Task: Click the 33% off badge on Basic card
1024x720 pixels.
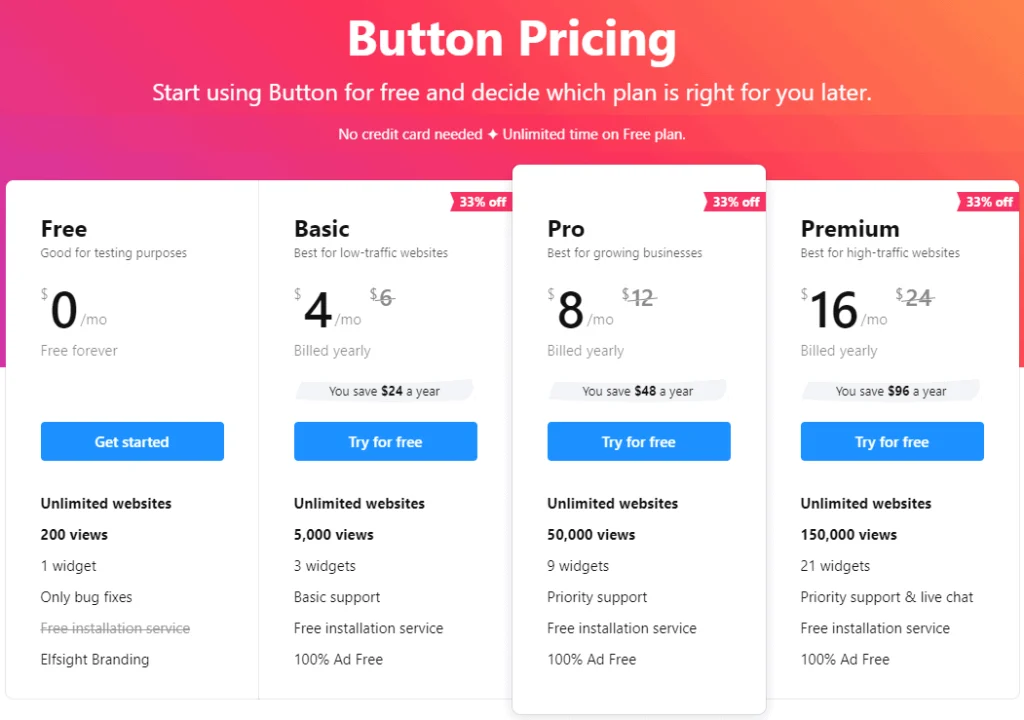Action: point(481,201)
